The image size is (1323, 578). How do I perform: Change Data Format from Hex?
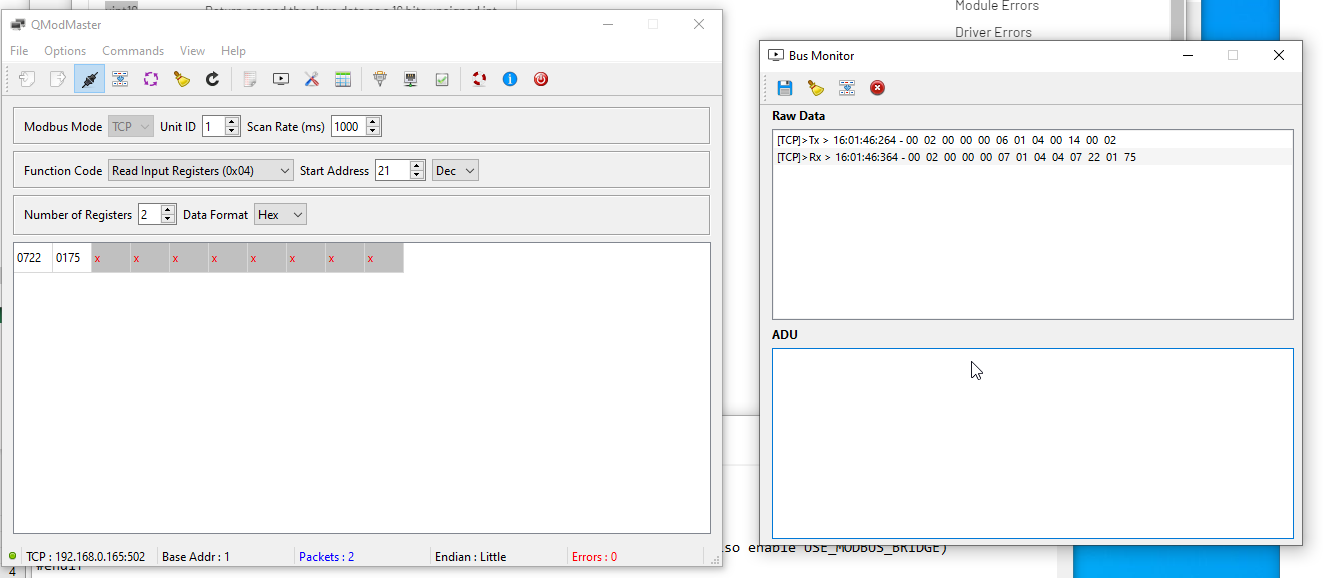click(280, 214)
